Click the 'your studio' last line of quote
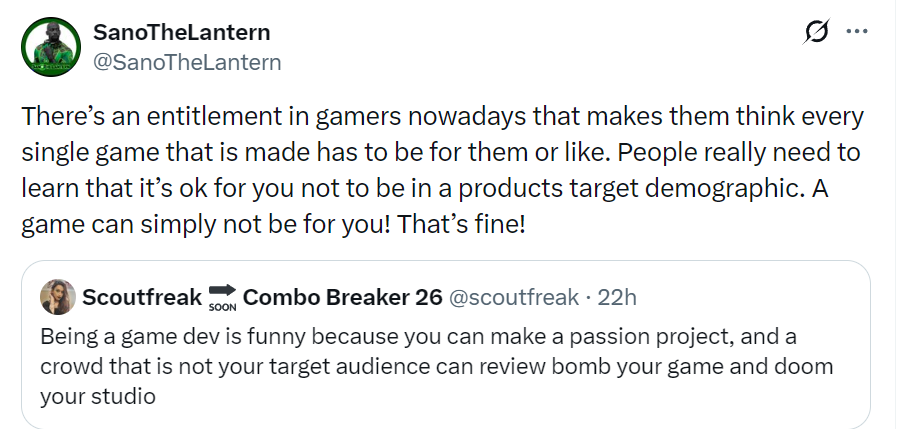 coord(98,396)
